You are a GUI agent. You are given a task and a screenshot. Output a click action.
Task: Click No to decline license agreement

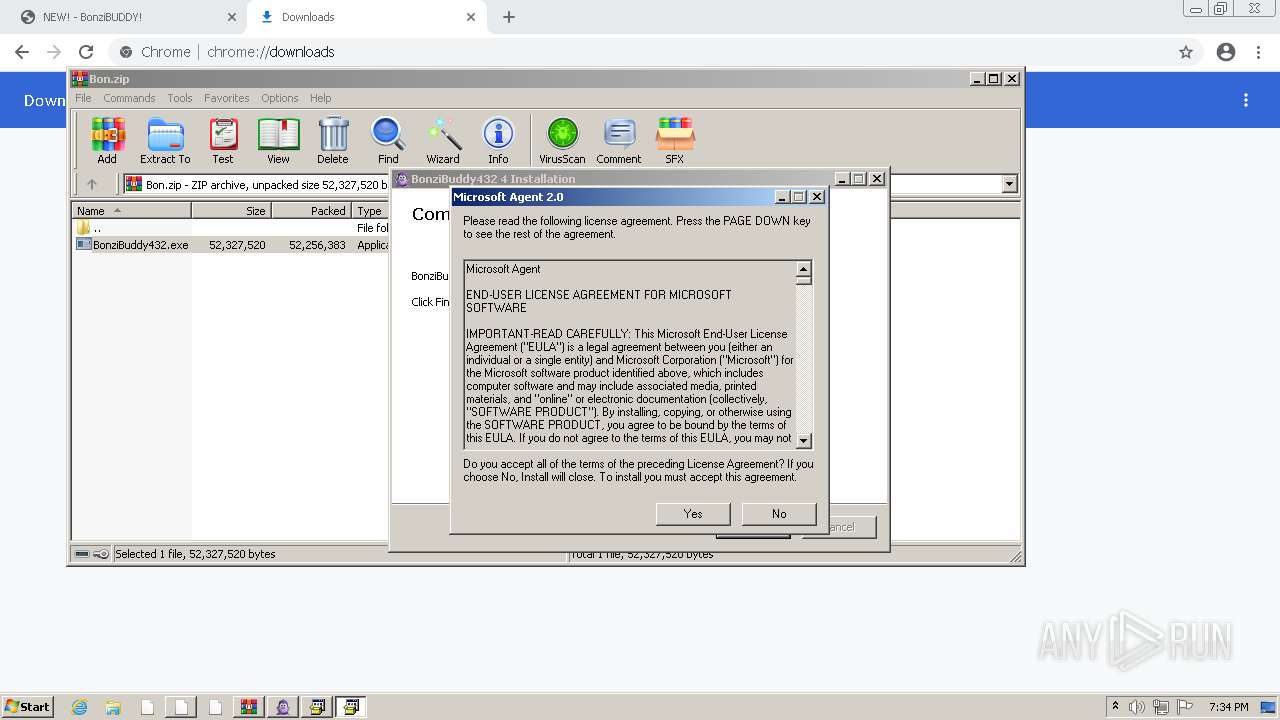pos(779,514)
